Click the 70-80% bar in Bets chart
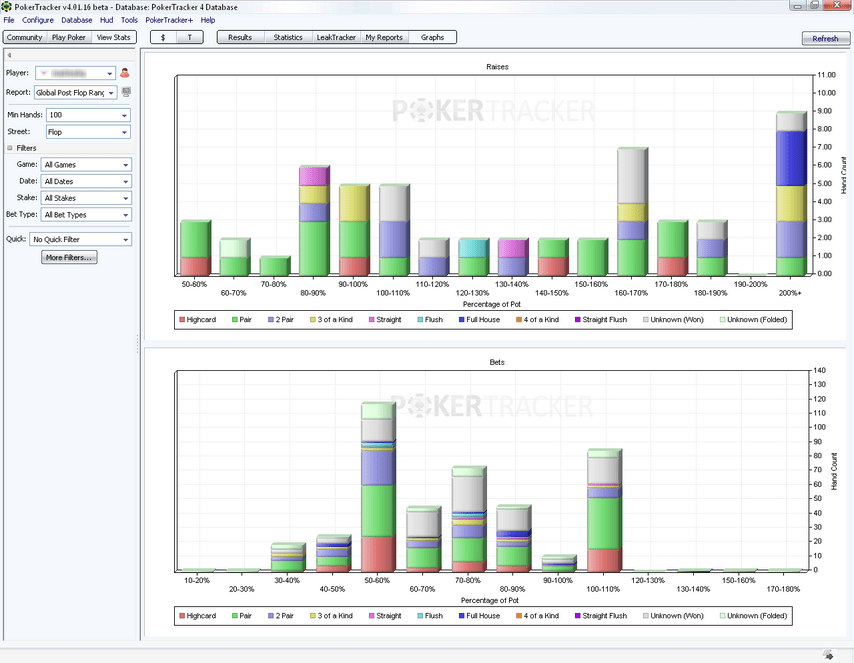Image resolution: width=854 pixels, height=663 pixels. (469, 519)
